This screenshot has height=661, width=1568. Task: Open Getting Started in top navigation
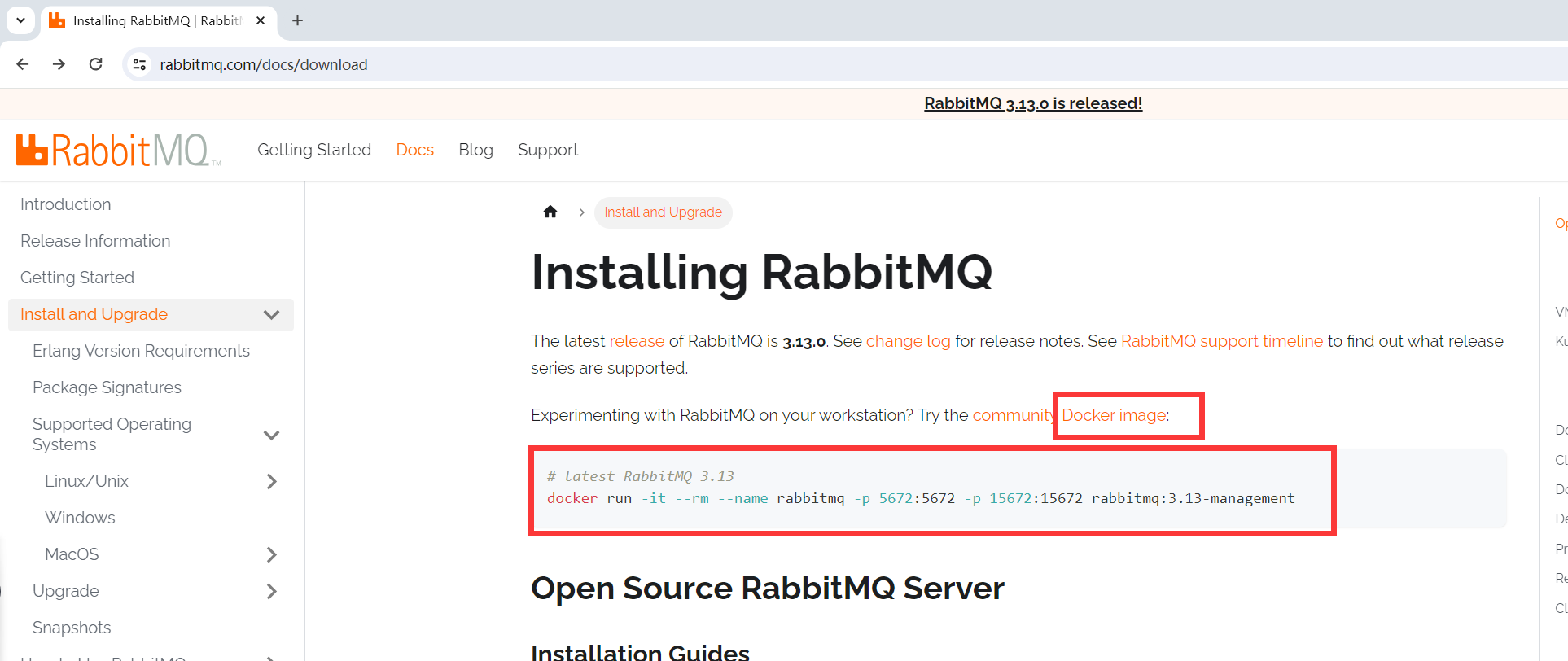point(314,150)
